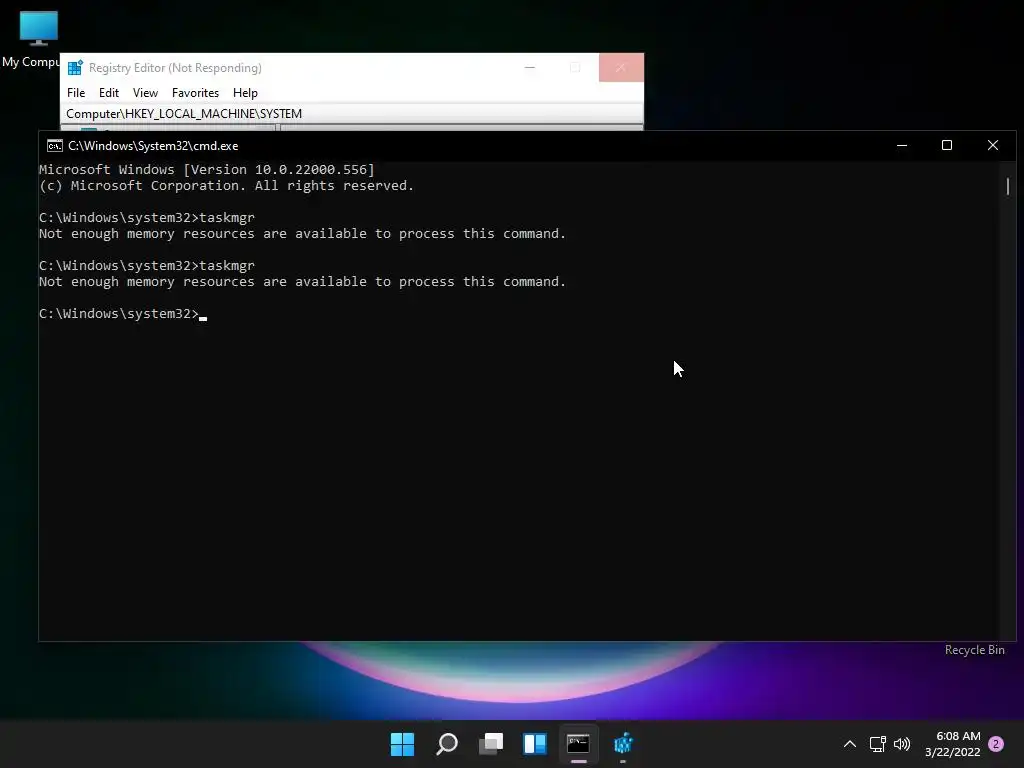The image size is (1024, 768).
Task: Open the Windows Start menu
Action: (402, 744)
